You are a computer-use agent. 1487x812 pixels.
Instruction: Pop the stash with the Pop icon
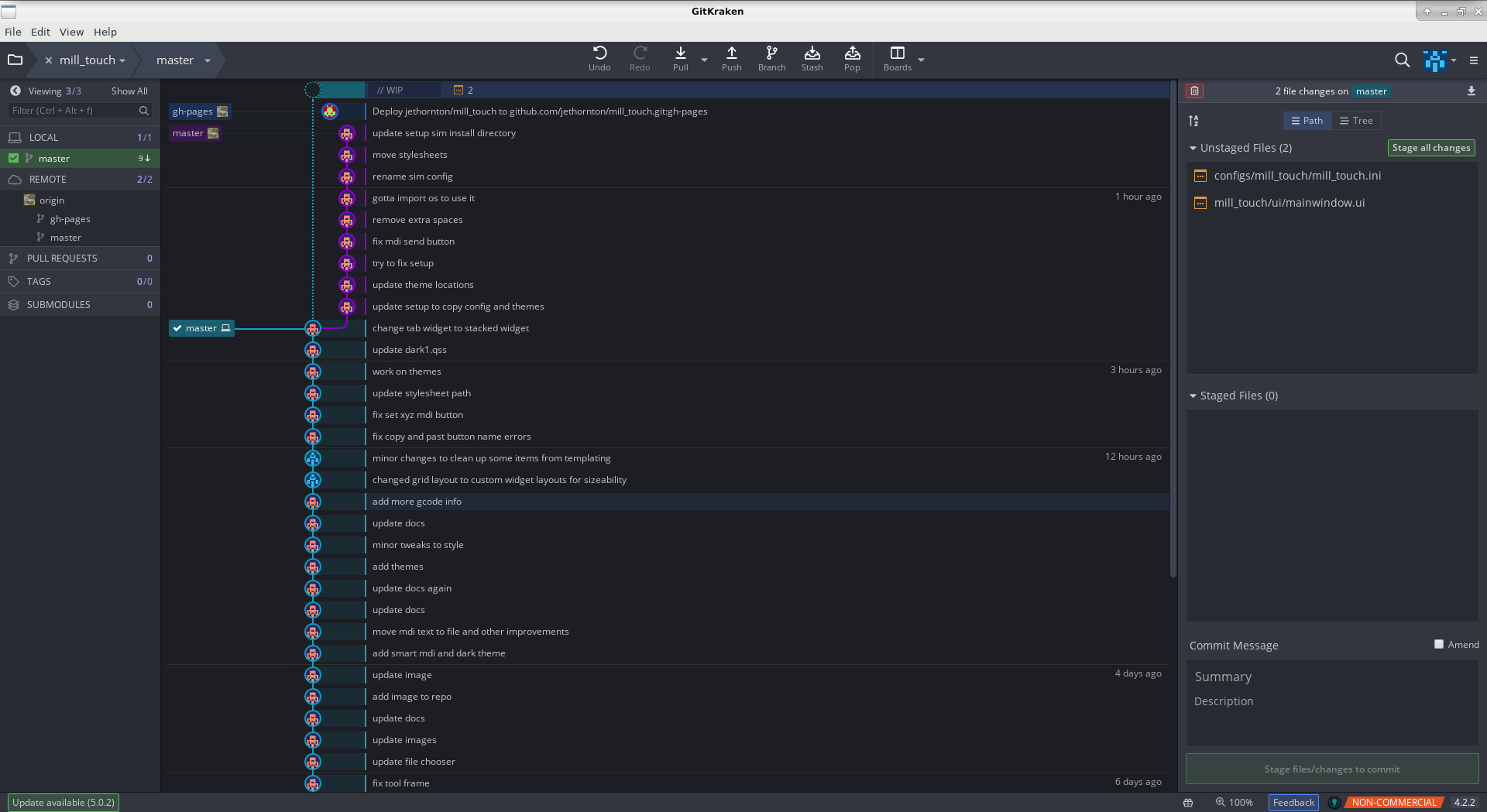[x=852, y=59]
